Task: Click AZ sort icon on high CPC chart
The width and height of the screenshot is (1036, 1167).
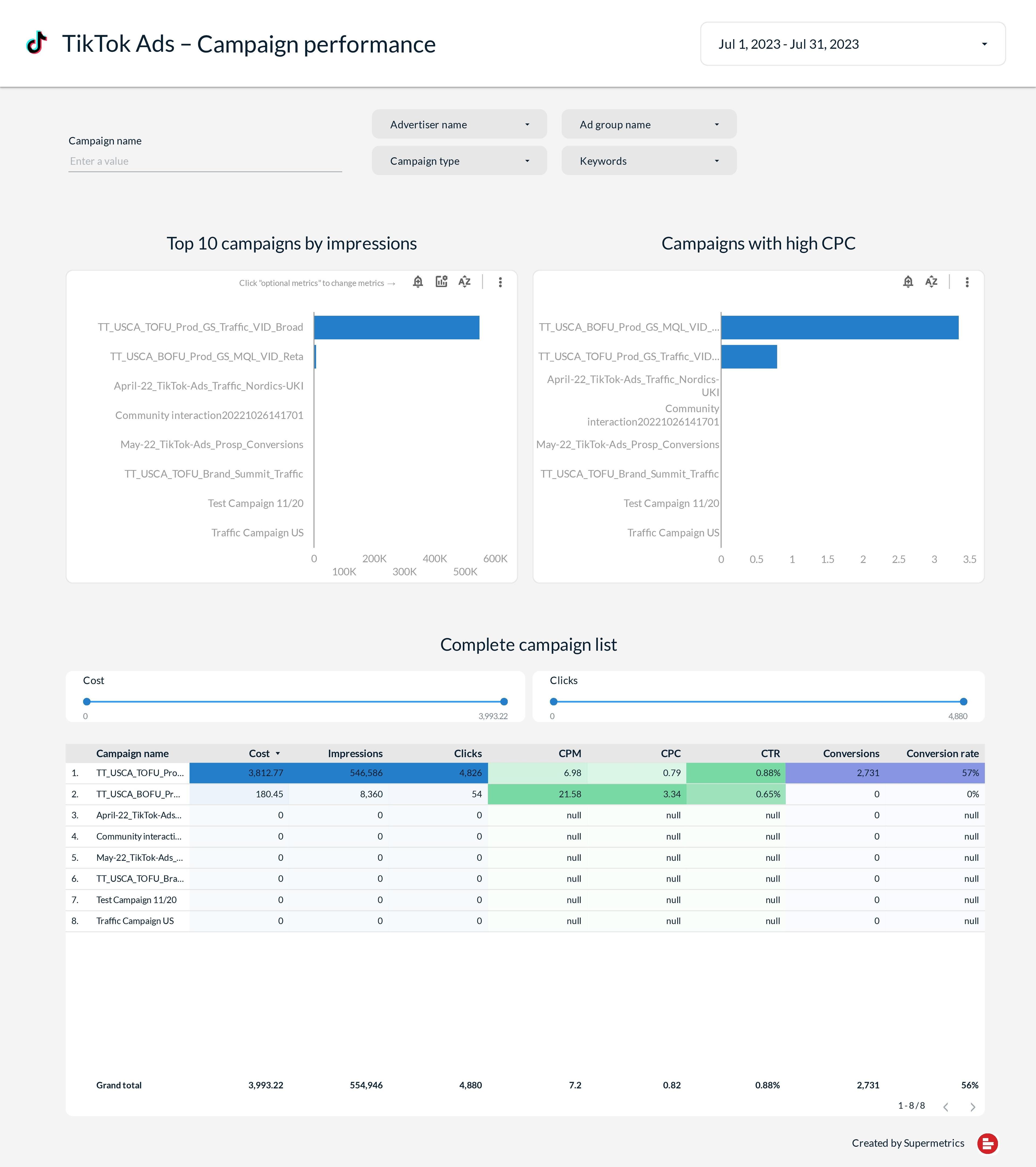Action: click(x=932, y=281)
